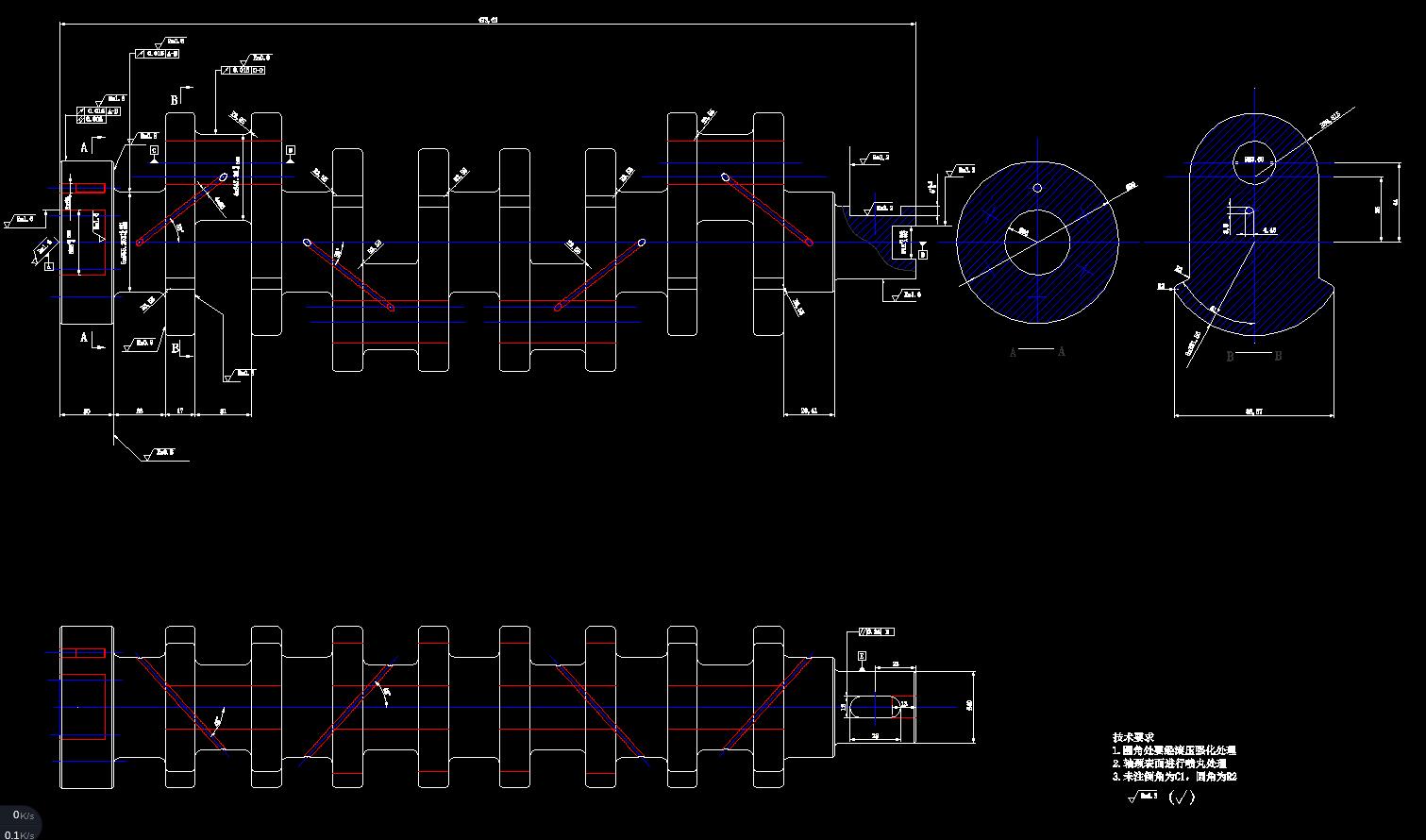The image size is (1426, 840).
Task: Click the center bore circle in section A-A
Action: (1037, 243)
